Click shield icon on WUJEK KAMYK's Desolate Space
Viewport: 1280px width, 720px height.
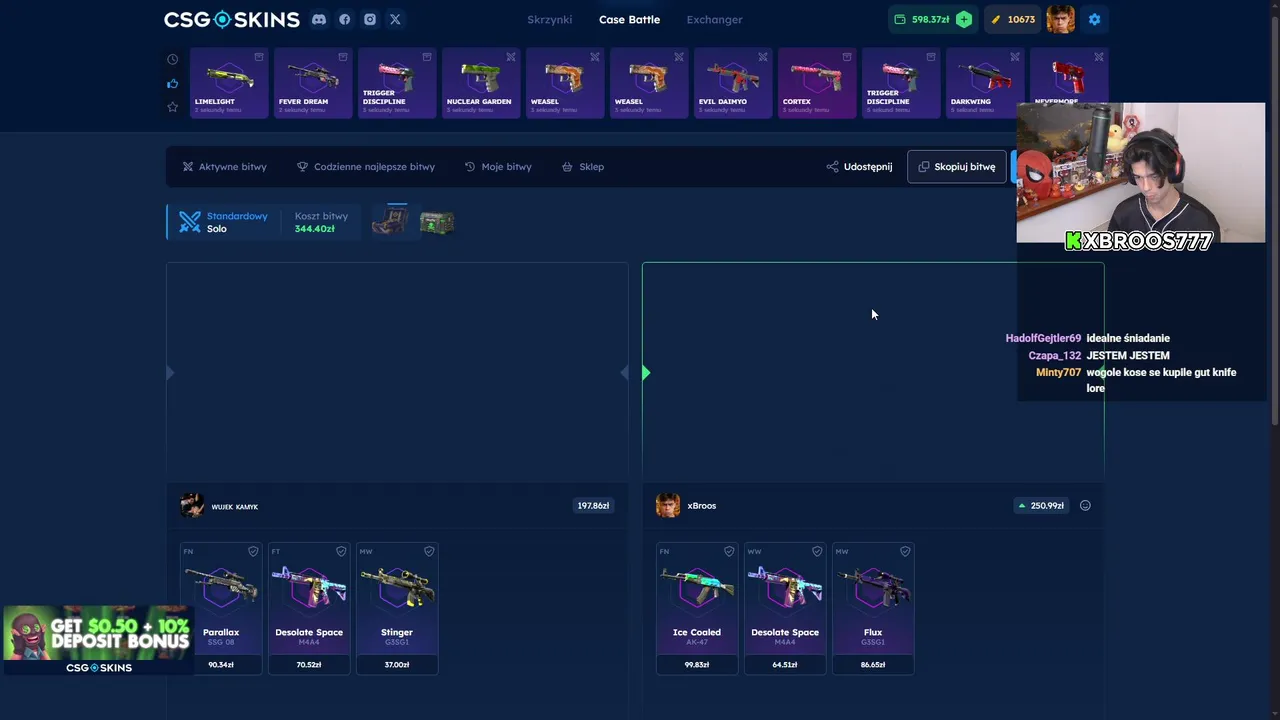tap(341, 551)
